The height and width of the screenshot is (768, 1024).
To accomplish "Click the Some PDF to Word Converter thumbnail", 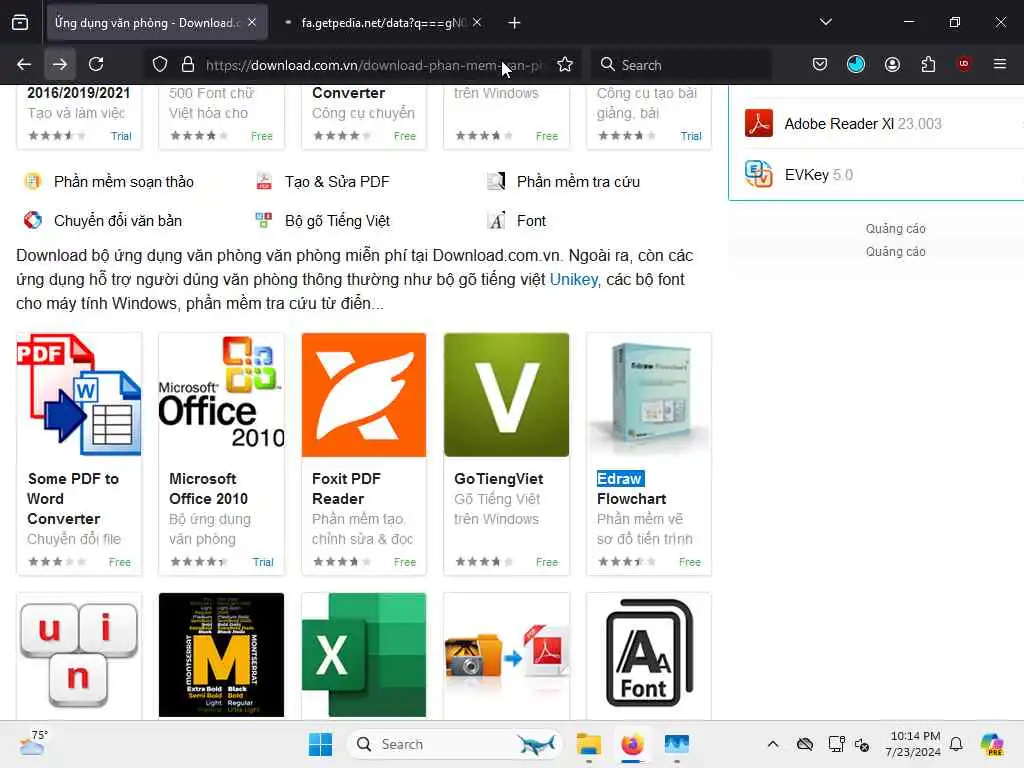I will pos(79,394).
